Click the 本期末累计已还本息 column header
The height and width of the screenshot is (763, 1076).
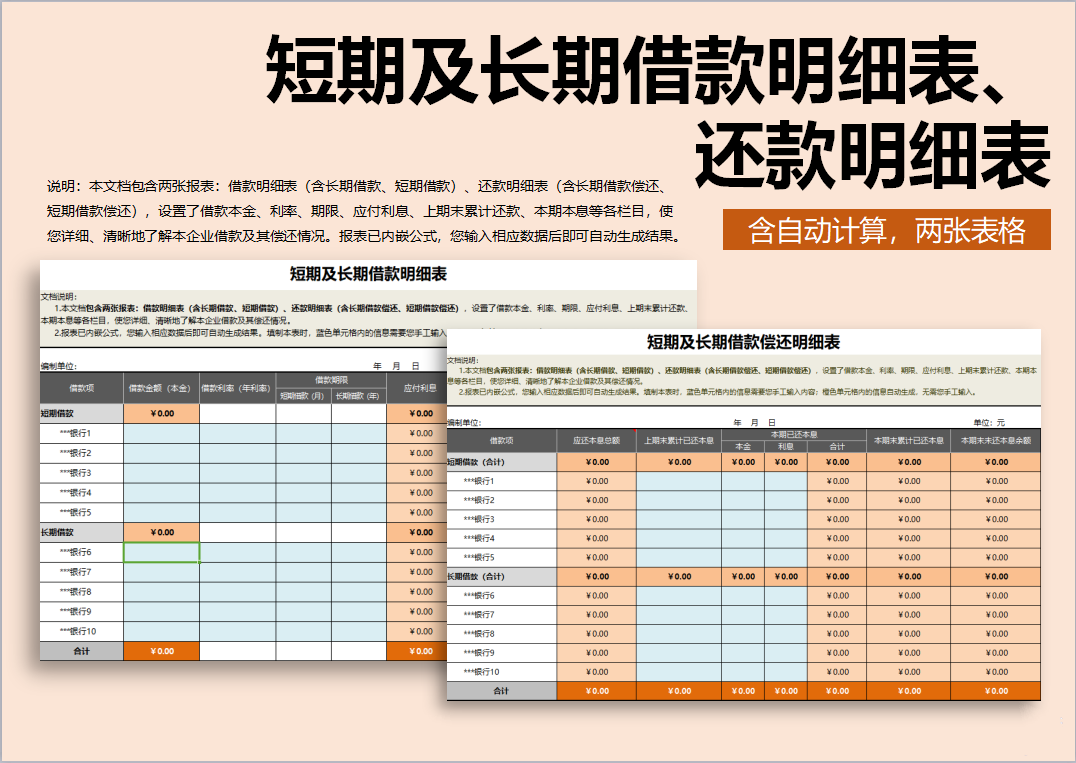(909, 441)
